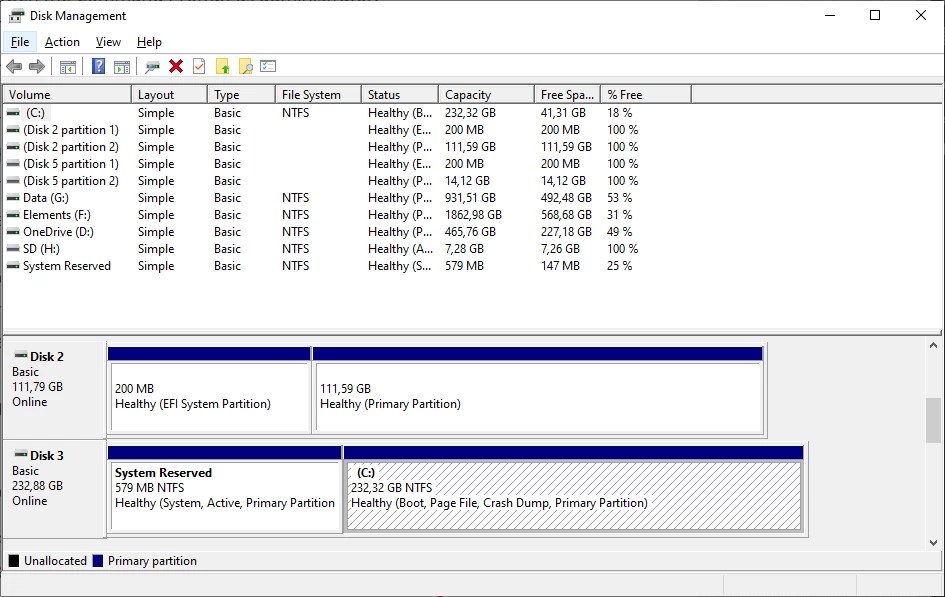945x597 pixels.
Task: Click the Back arrow toolbar icon
Action: pos(14,66)
